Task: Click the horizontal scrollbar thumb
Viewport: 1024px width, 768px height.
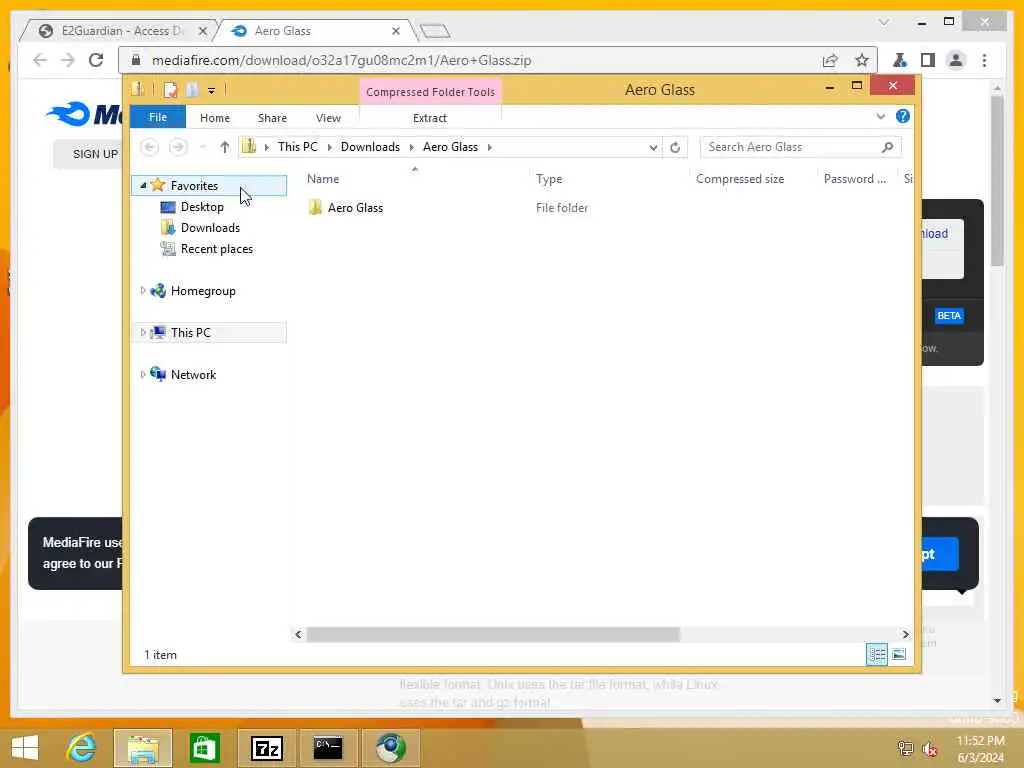Action: [493, 634]
